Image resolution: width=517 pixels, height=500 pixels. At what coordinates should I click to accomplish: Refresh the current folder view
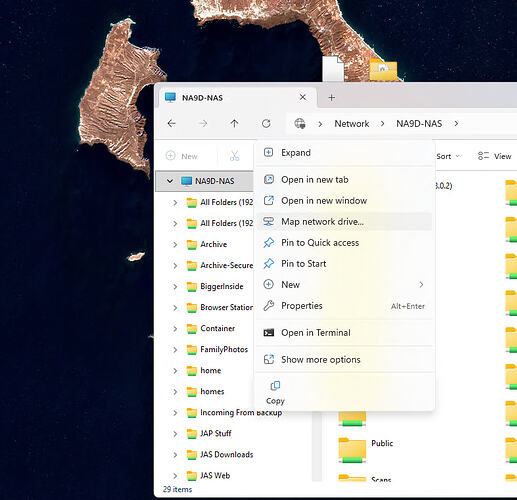coord(266,124)
